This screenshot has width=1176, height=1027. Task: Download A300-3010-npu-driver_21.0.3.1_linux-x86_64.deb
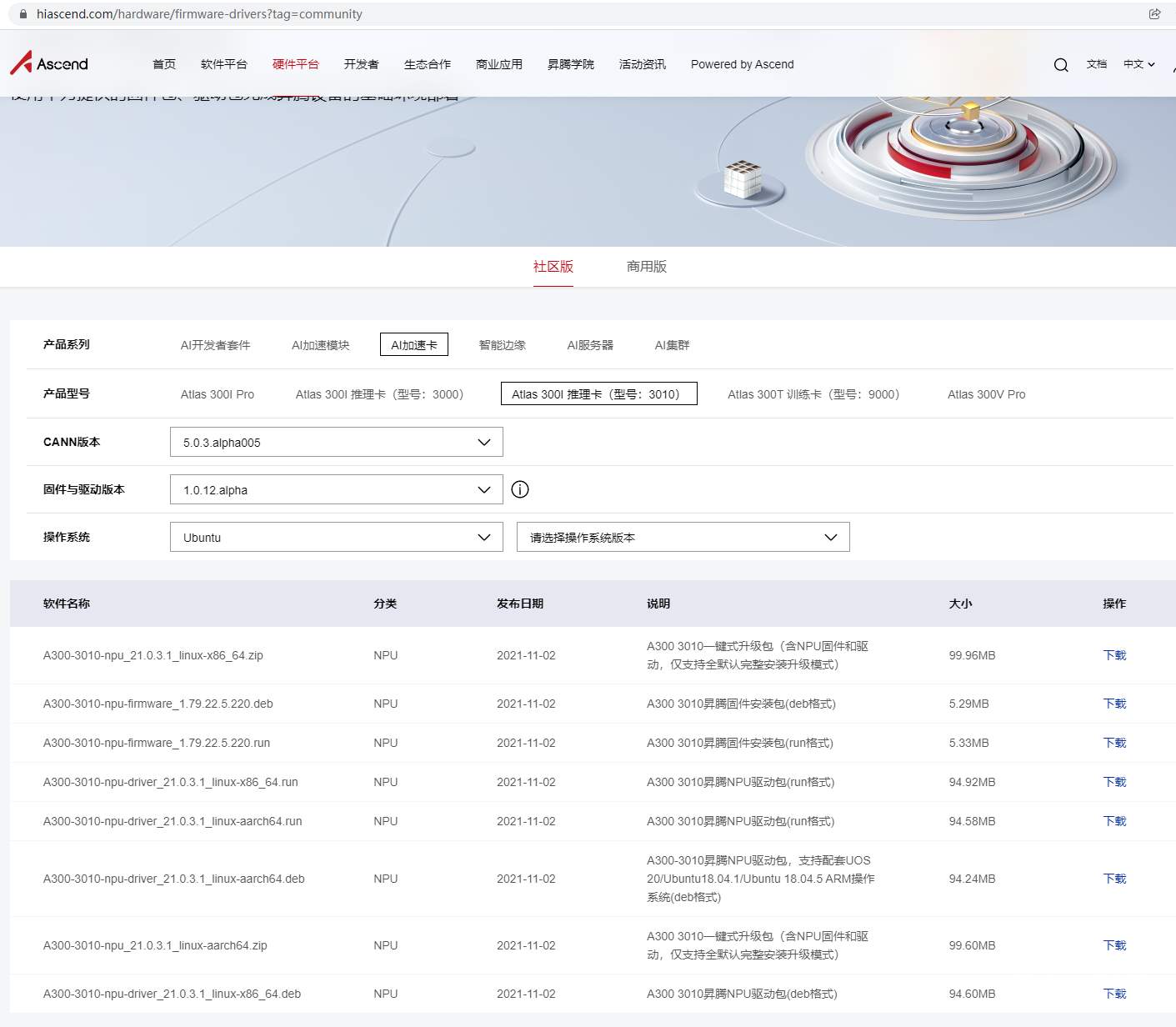[x=1114, y=994]
